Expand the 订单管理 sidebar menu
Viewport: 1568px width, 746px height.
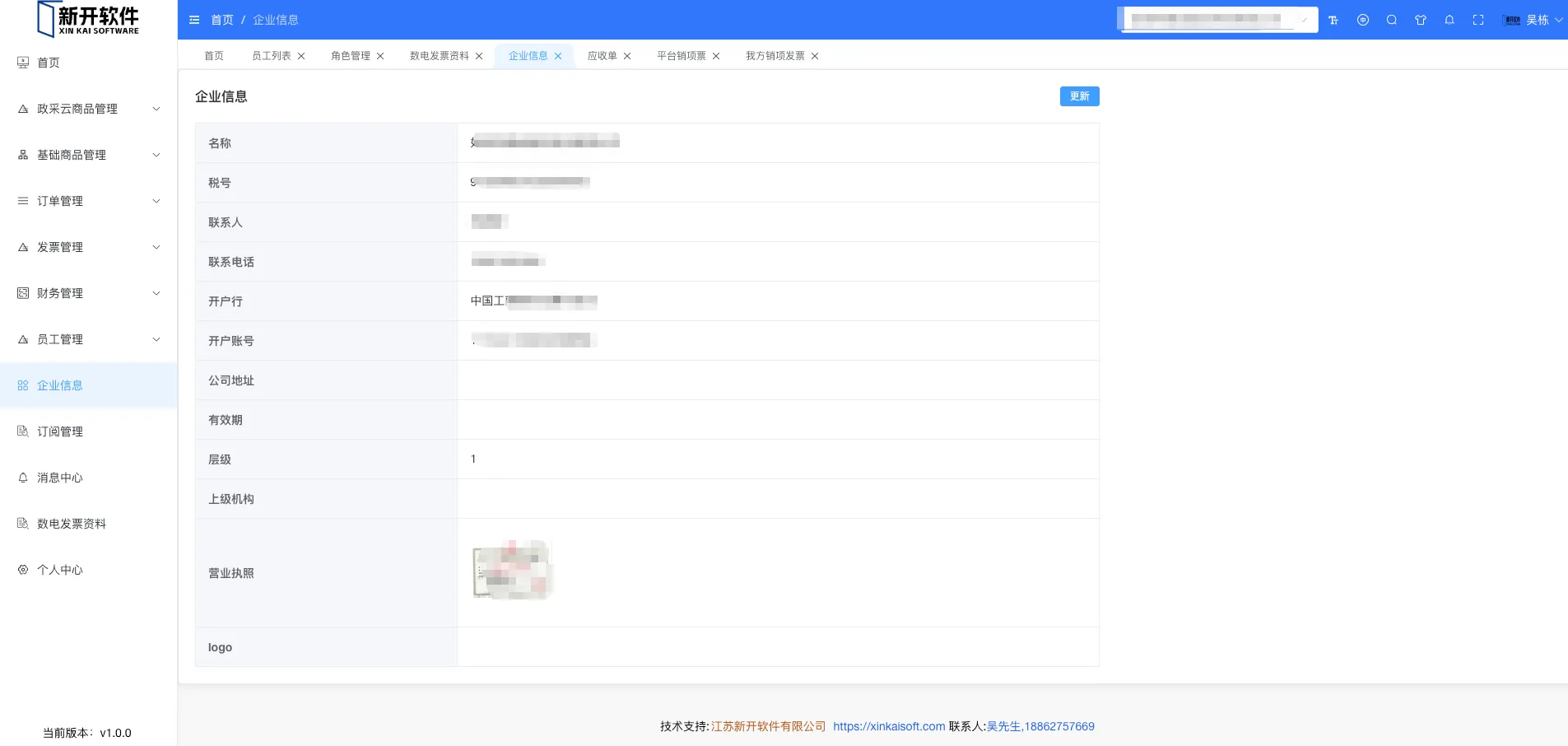[x=89, y=201]
